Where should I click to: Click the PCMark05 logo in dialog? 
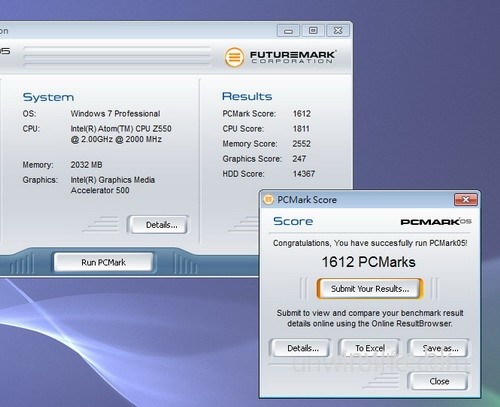click(436, 222)
